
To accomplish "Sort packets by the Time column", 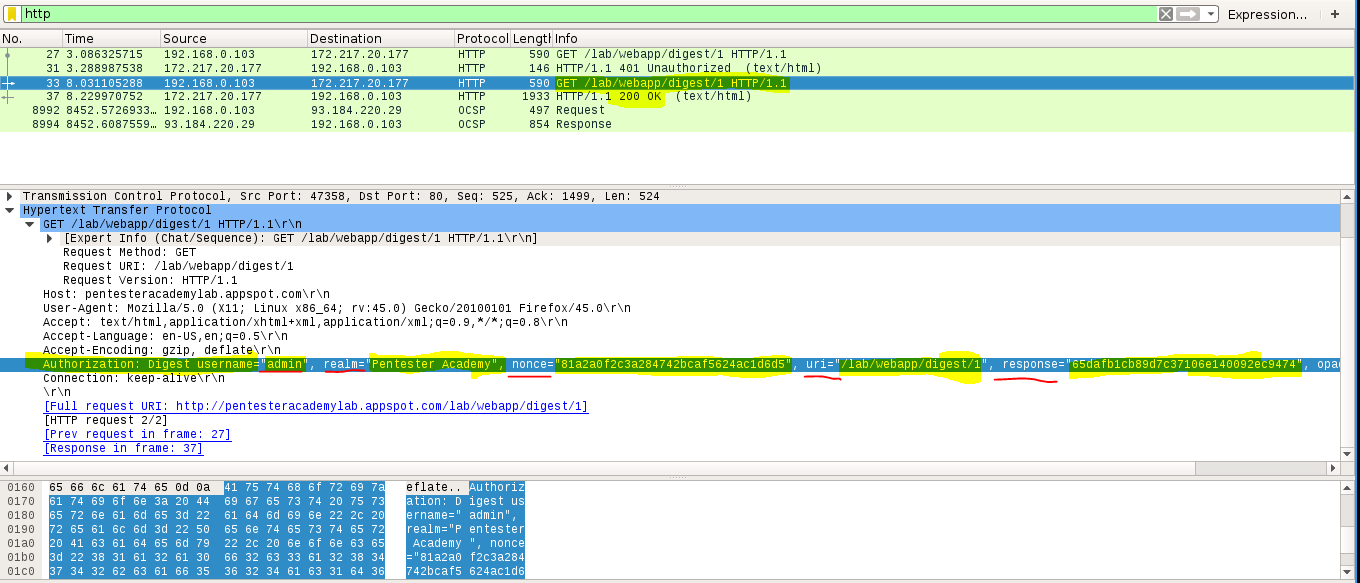I will click(x=110, y=38).
